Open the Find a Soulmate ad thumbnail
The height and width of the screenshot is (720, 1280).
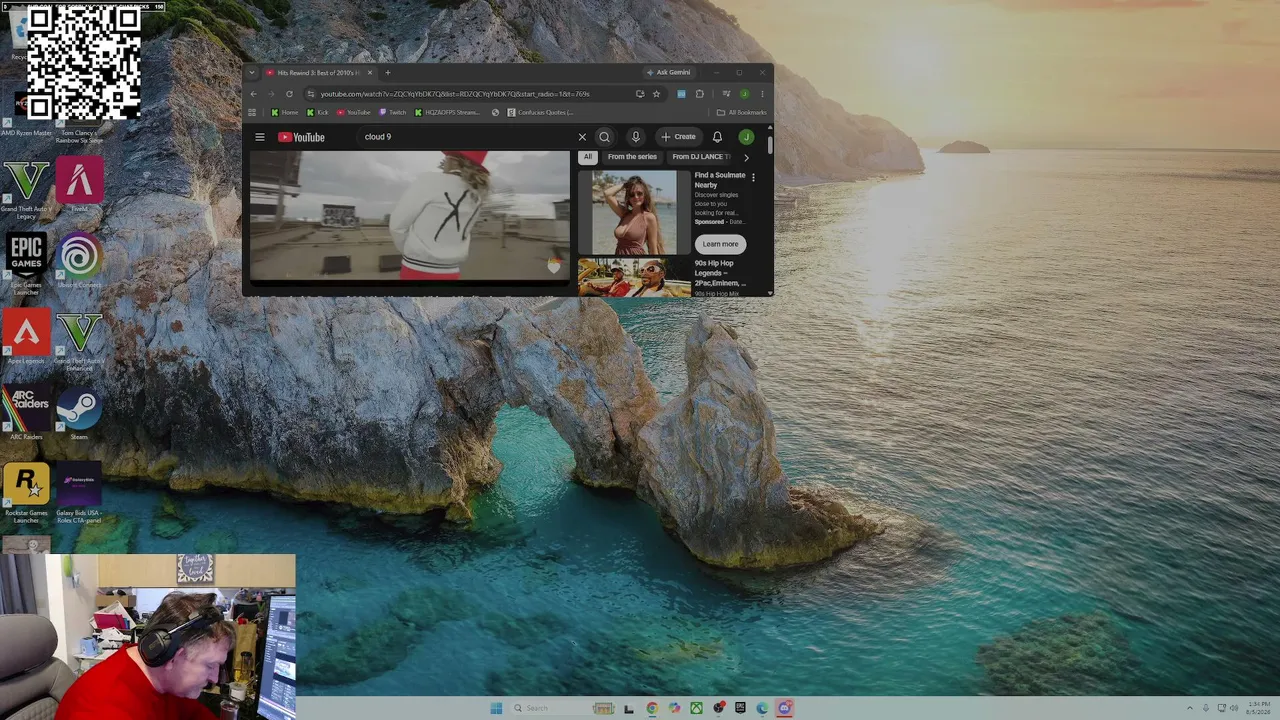(x=634, y=212)
